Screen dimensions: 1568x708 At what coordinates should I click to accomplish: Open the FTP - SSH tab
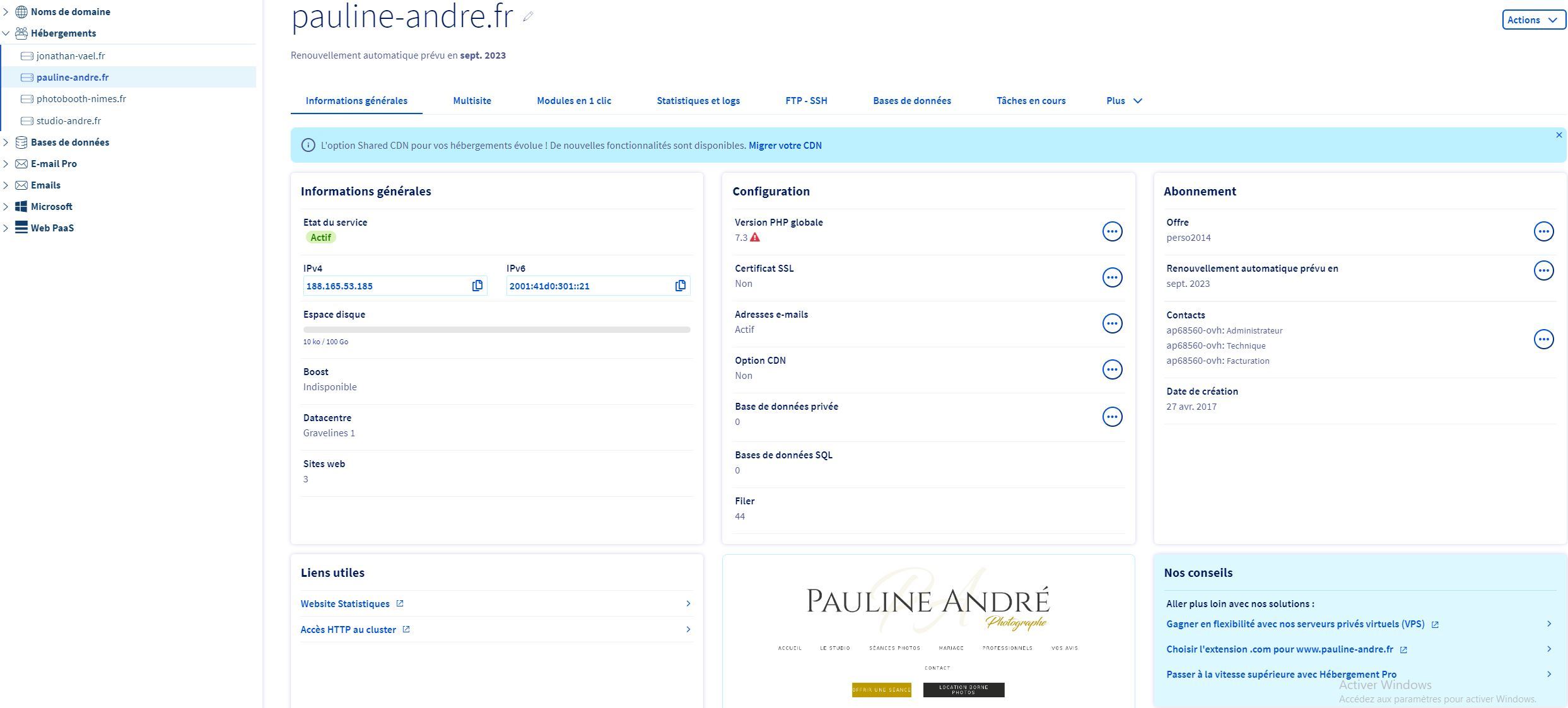(805, 101)
